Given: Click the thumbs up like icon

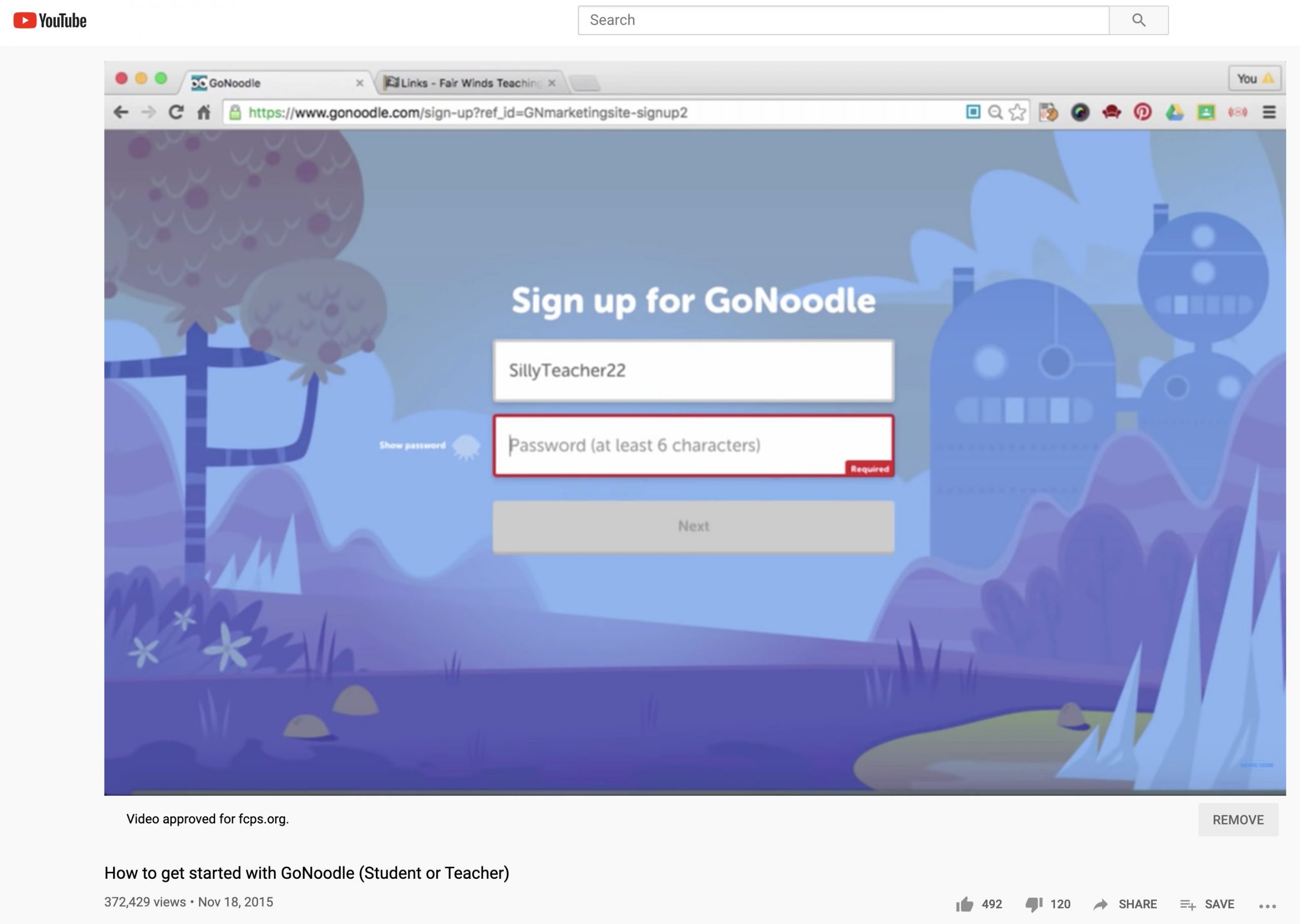Looking at the screenshot, I should (x=964, y=904).
